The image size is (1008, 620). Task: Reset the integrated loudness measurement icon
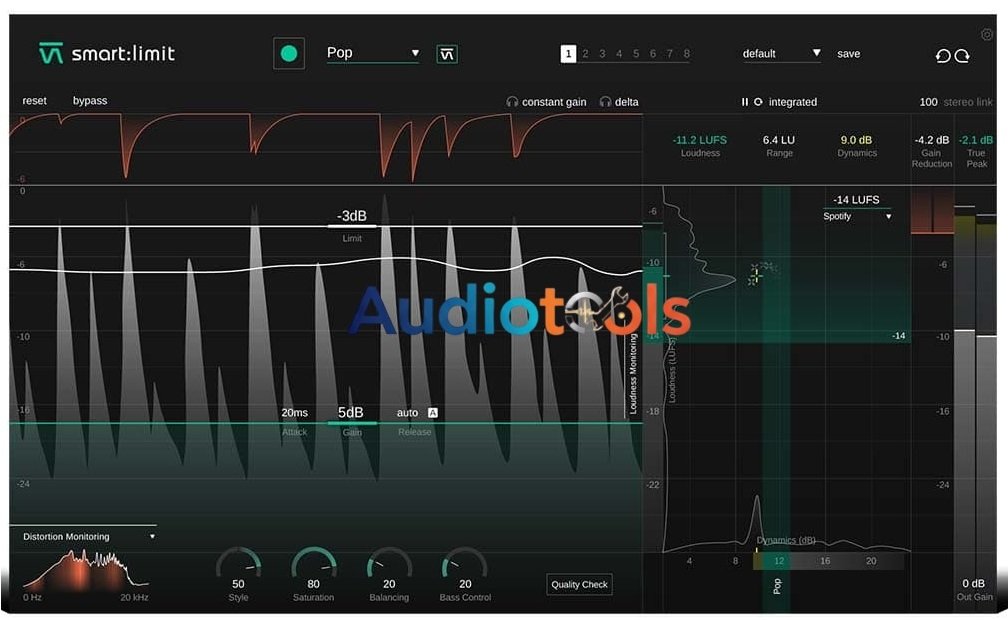coord(758,102)
